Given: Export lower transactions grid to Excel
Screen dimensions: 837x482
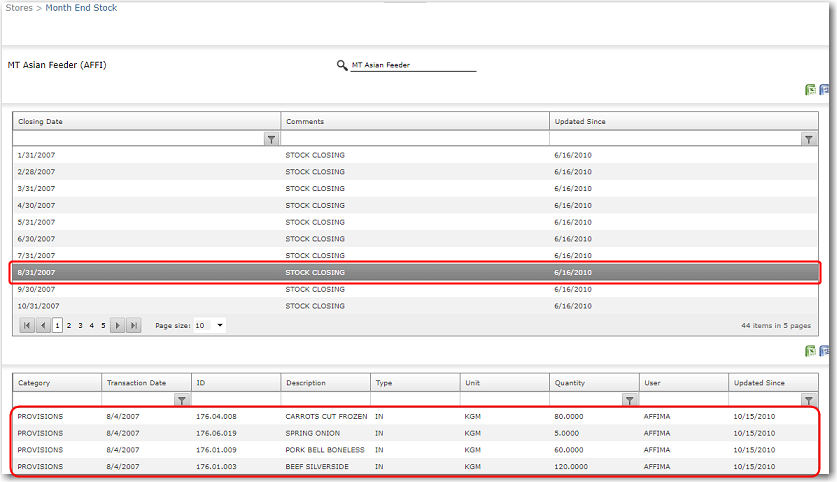Looking at the screenshot, I should [x=811, y=351].
